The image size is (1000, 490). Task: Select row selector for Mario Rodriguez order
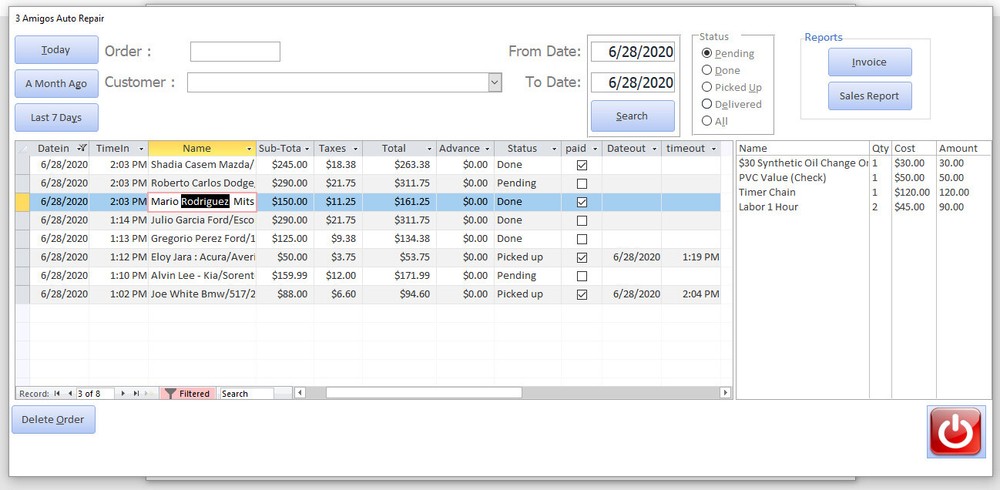click(22, 202)
